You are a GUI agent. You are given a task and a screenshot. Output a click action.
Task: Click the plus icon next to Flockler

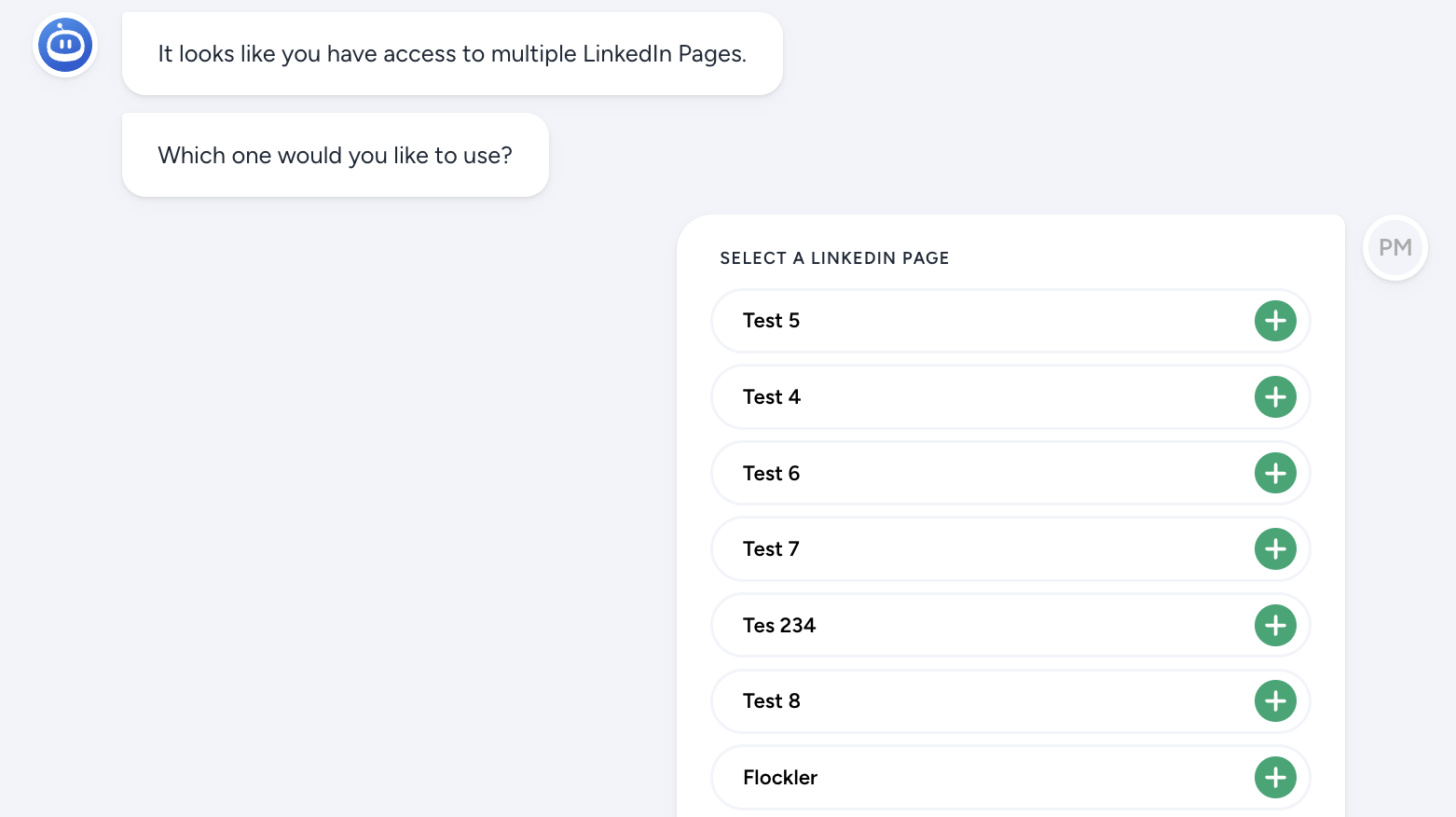(1275, 778)
